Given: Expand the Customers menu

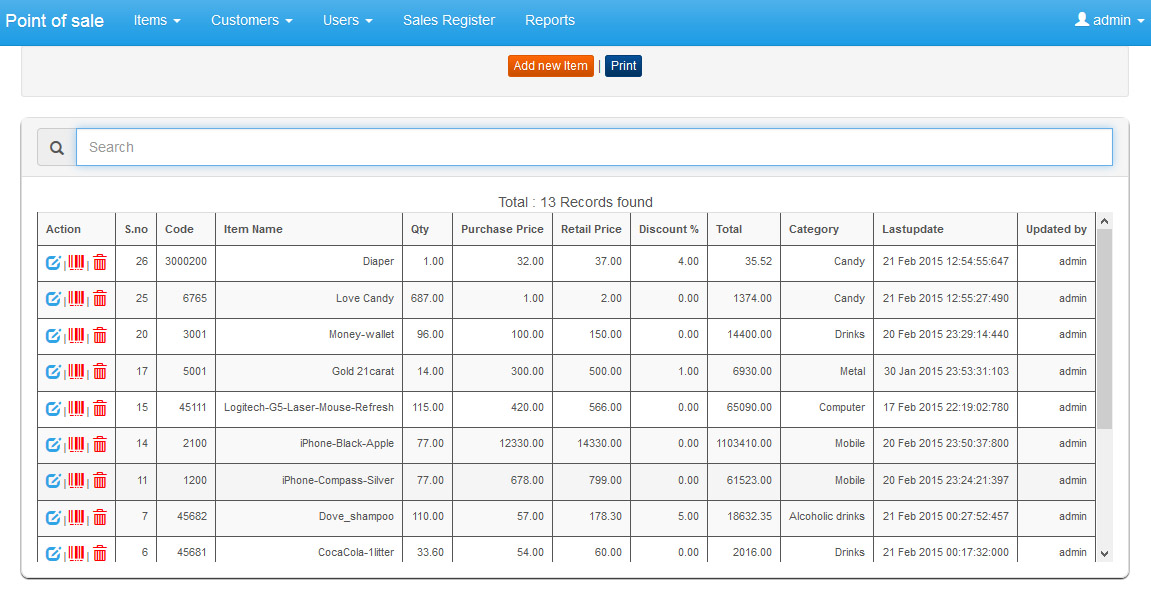Looking at the screenshot, I should [x=252, y=21].
